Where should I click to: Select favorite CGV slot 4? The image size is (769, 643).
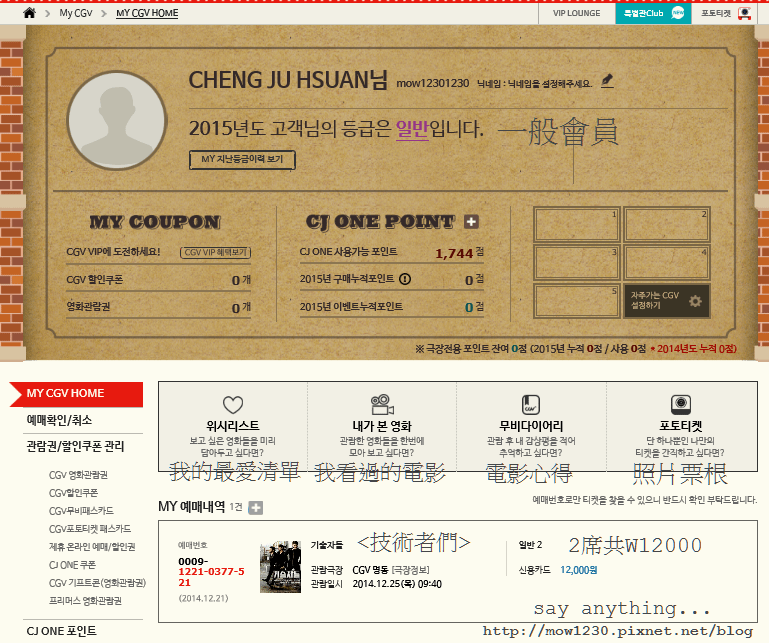[666, 262]
